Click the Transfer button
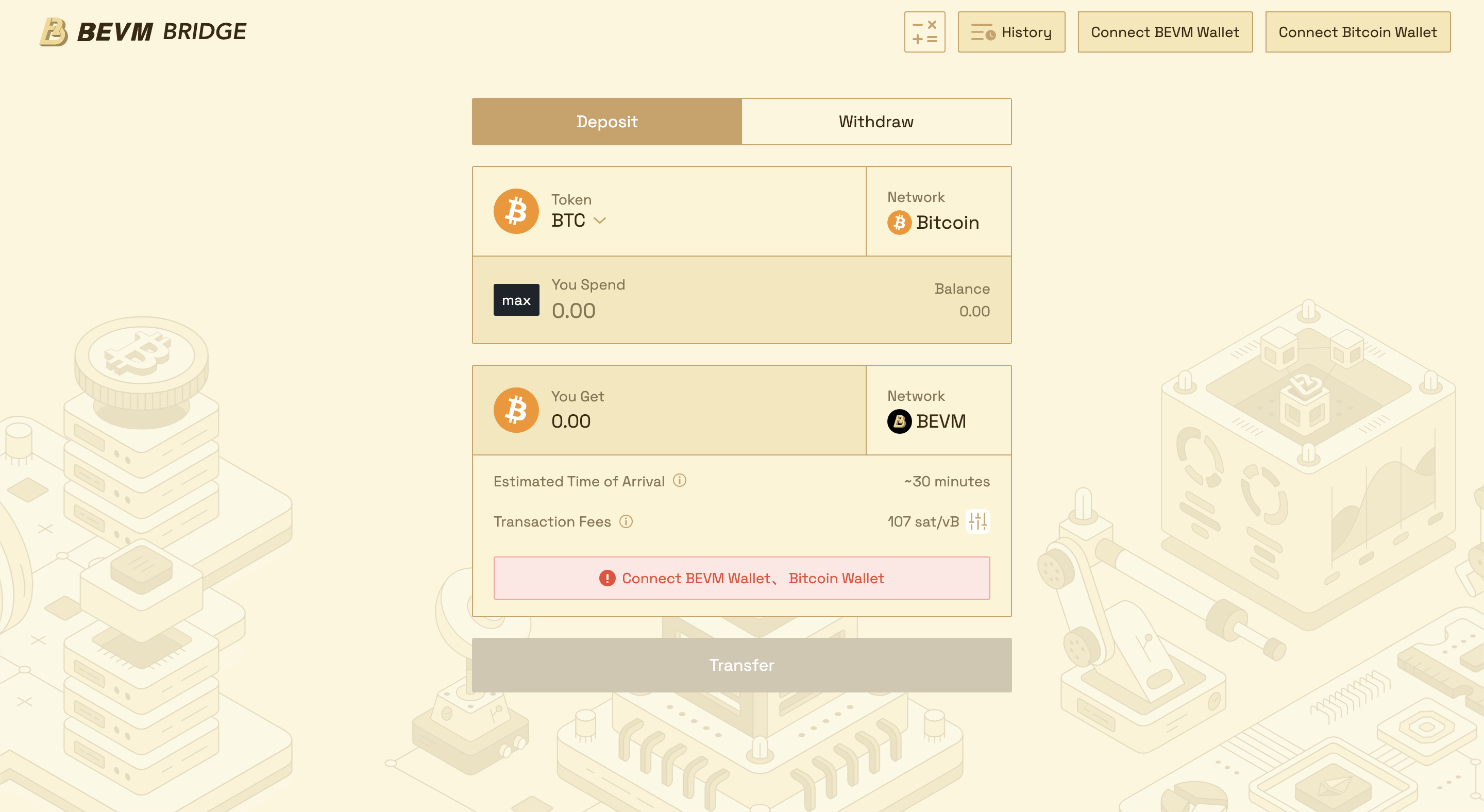 tap(741, 665)
